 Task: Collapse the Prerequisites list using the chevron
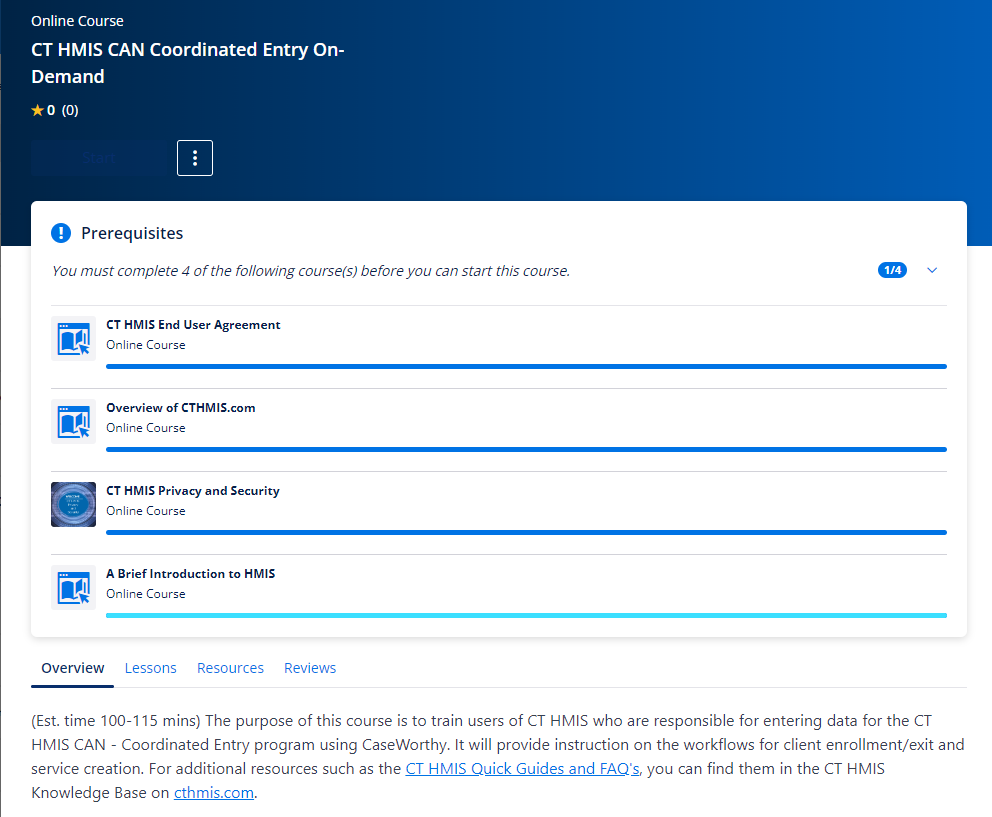[932, 270]
